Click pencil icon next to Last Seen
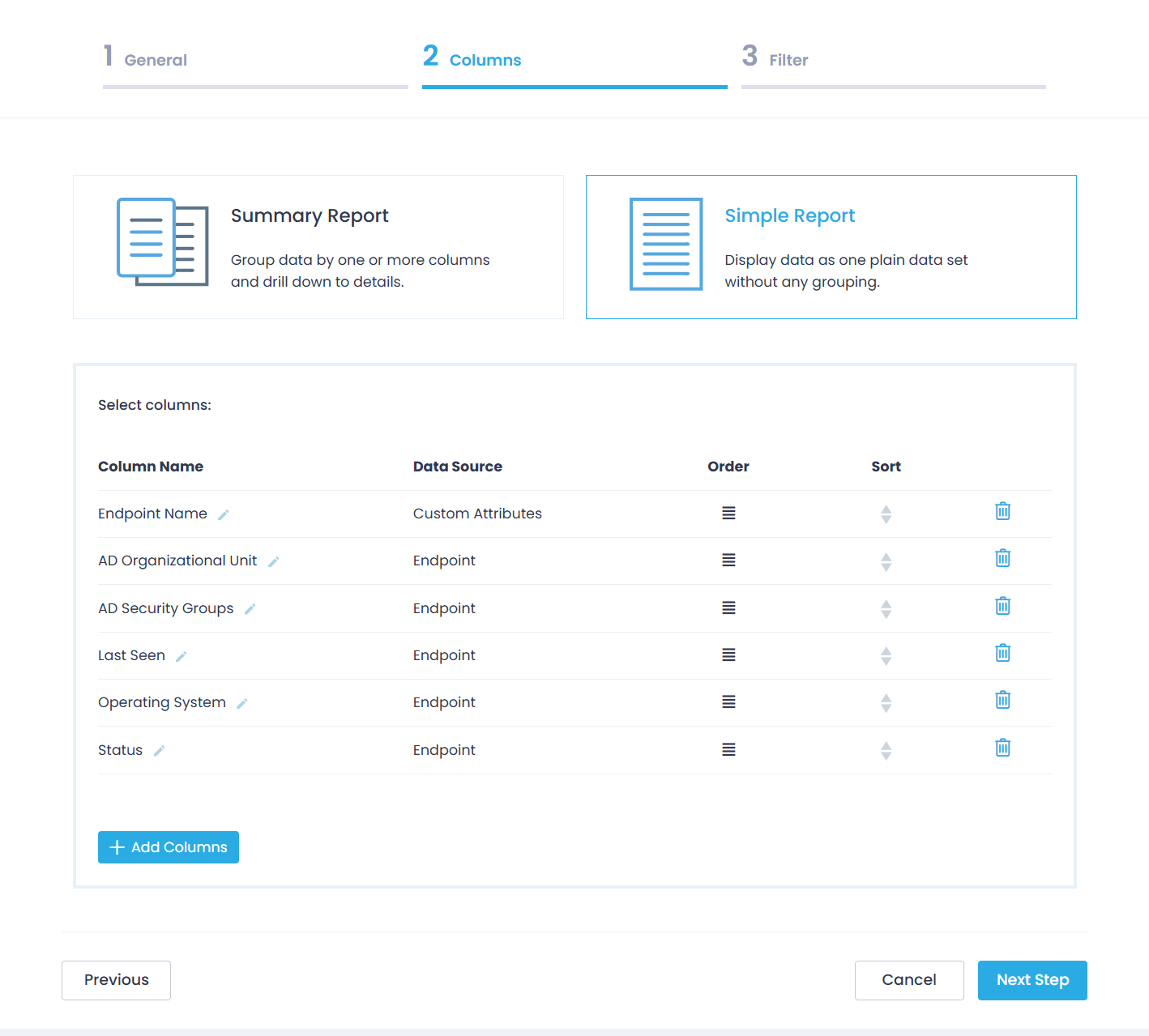 pos(182,657)
